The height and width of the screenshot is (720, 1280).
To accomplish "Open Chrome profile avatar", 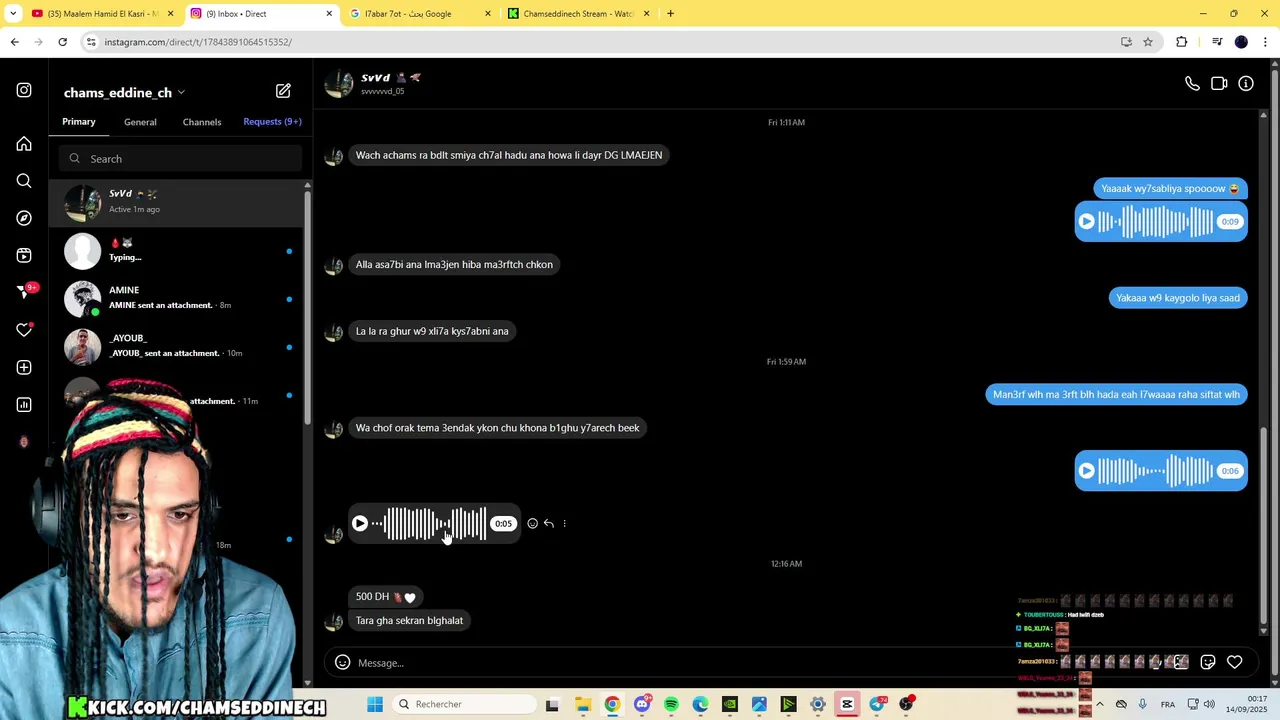I will coord(1241,42).
